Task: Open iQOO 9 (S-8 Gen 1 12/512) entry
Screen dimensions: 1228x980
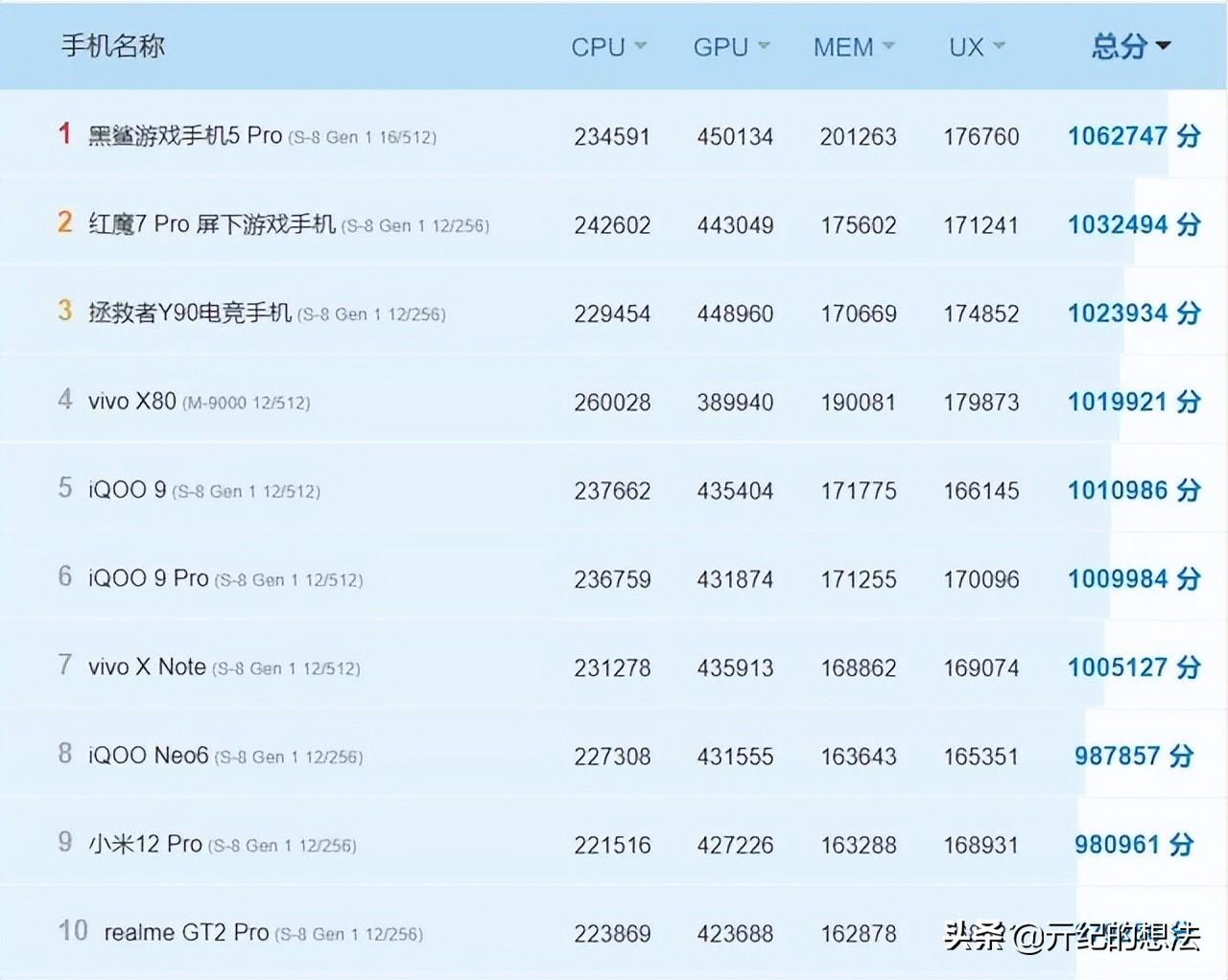Action: pos(204,490)
